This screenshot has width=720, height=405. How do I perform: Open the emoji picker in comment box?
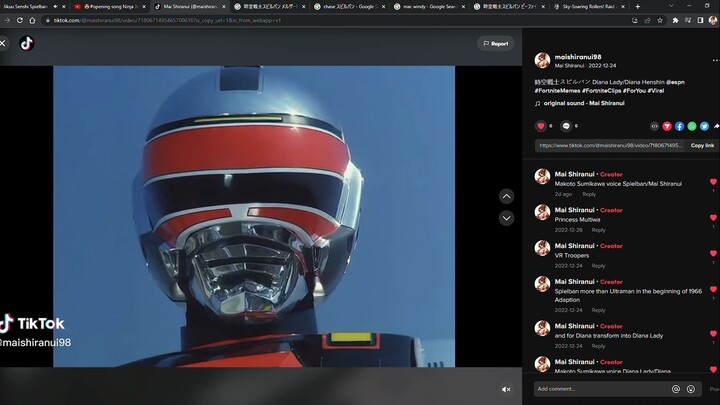[x=691, y=389]
